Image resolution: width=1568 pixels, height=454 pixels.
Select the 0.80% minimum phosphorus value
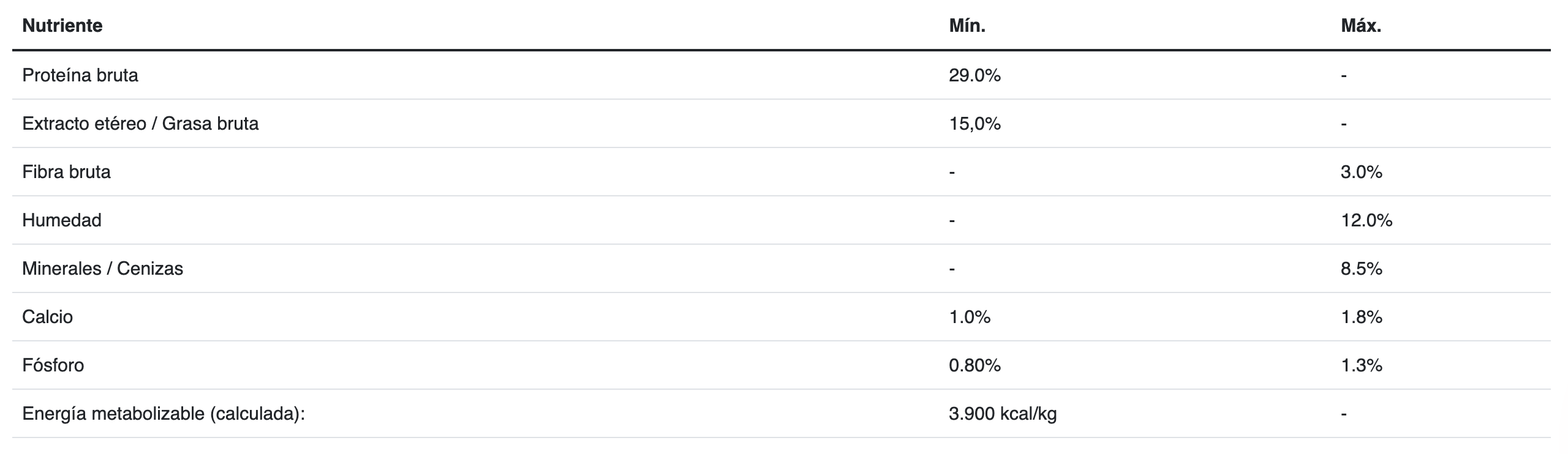click(974, 365)
